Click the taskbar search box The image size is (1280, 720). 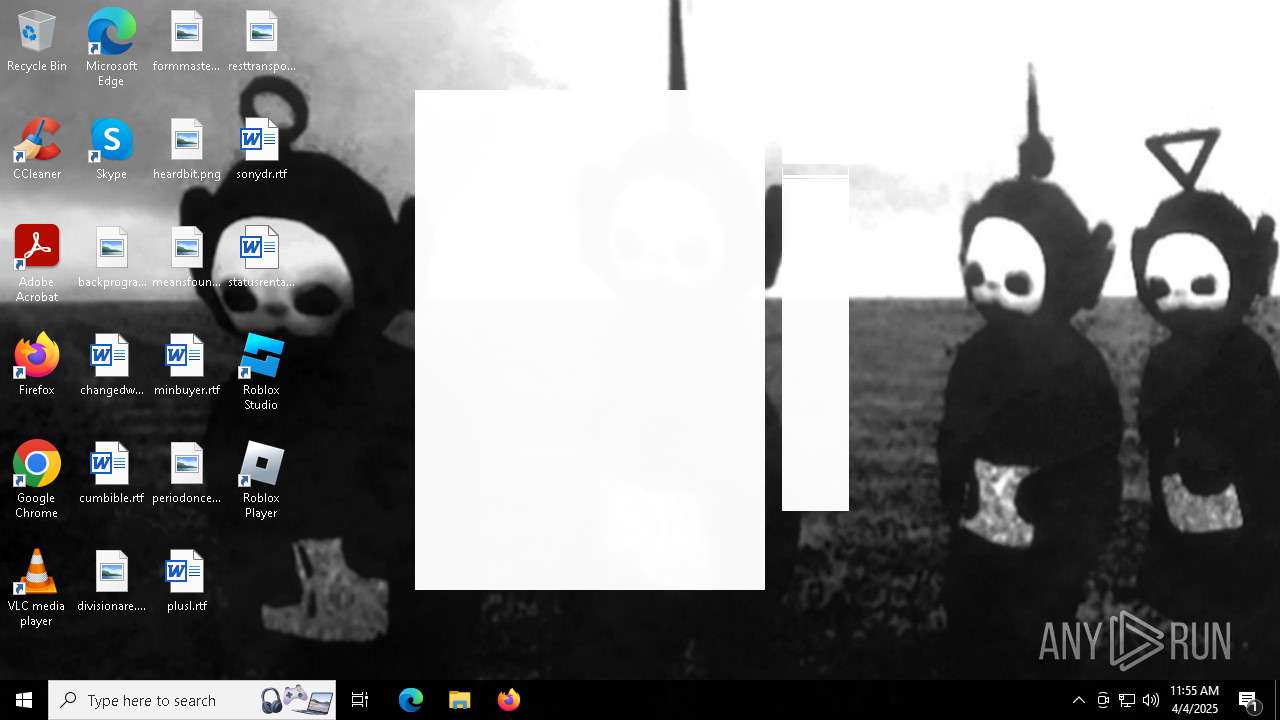click(192, 700)
